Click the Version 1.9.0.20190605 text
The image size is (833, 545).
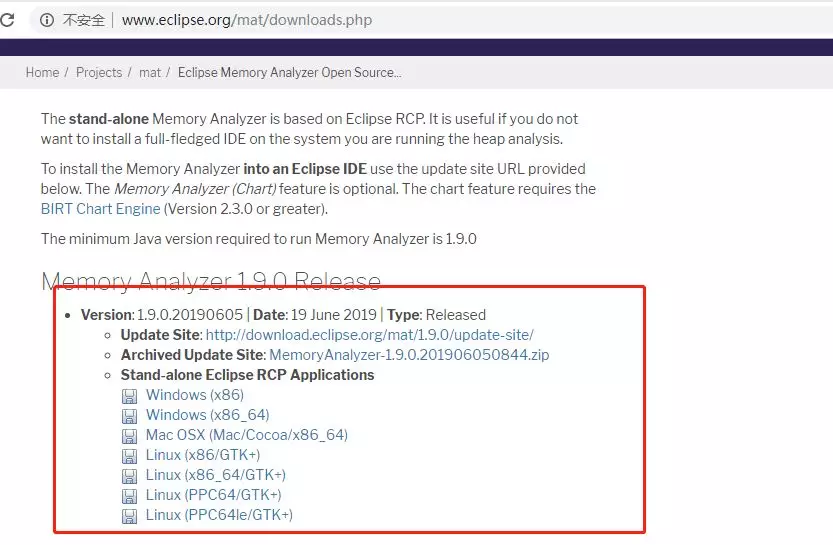point(162,315)
